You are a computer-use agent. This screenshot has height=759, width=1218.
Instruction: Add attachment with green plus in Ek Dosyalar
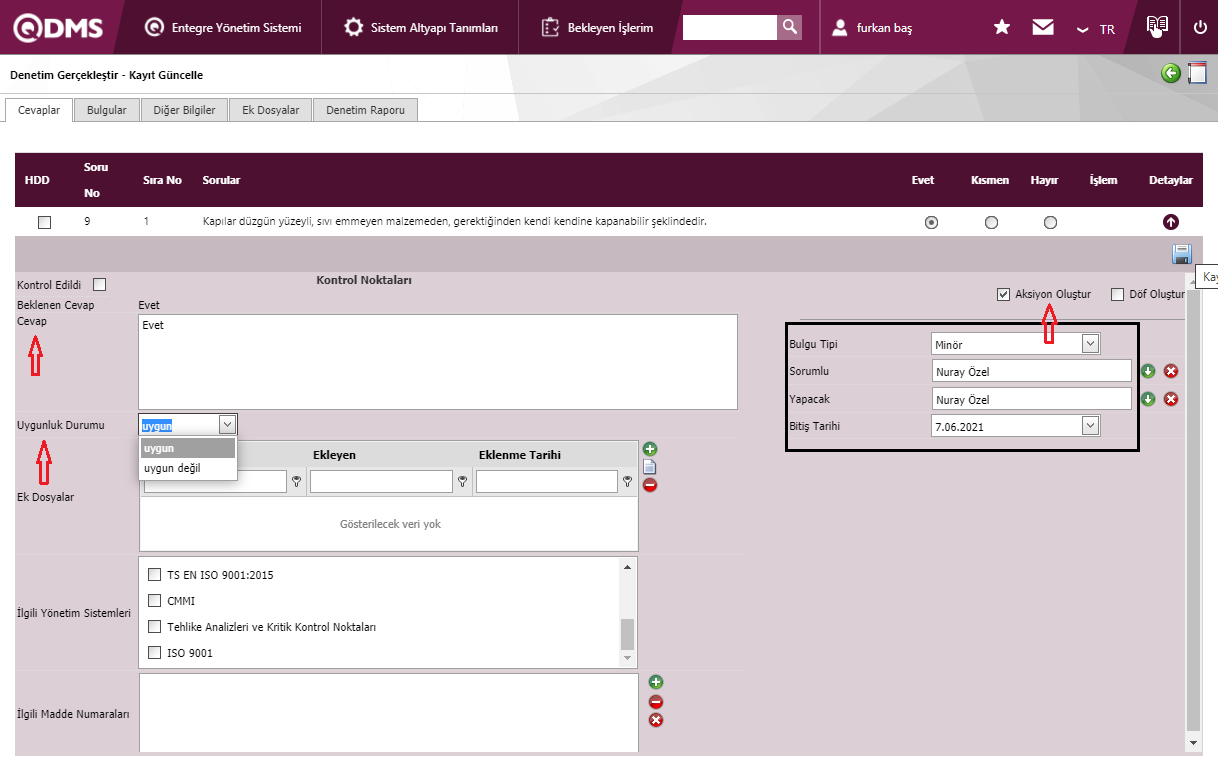(650, 449)
